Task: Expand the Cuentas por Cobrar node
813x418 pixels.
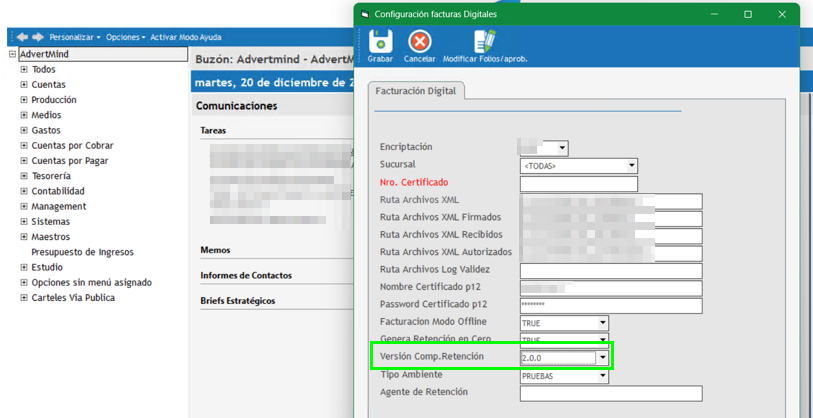Action: pyautogui.click(x=24, y=146)
